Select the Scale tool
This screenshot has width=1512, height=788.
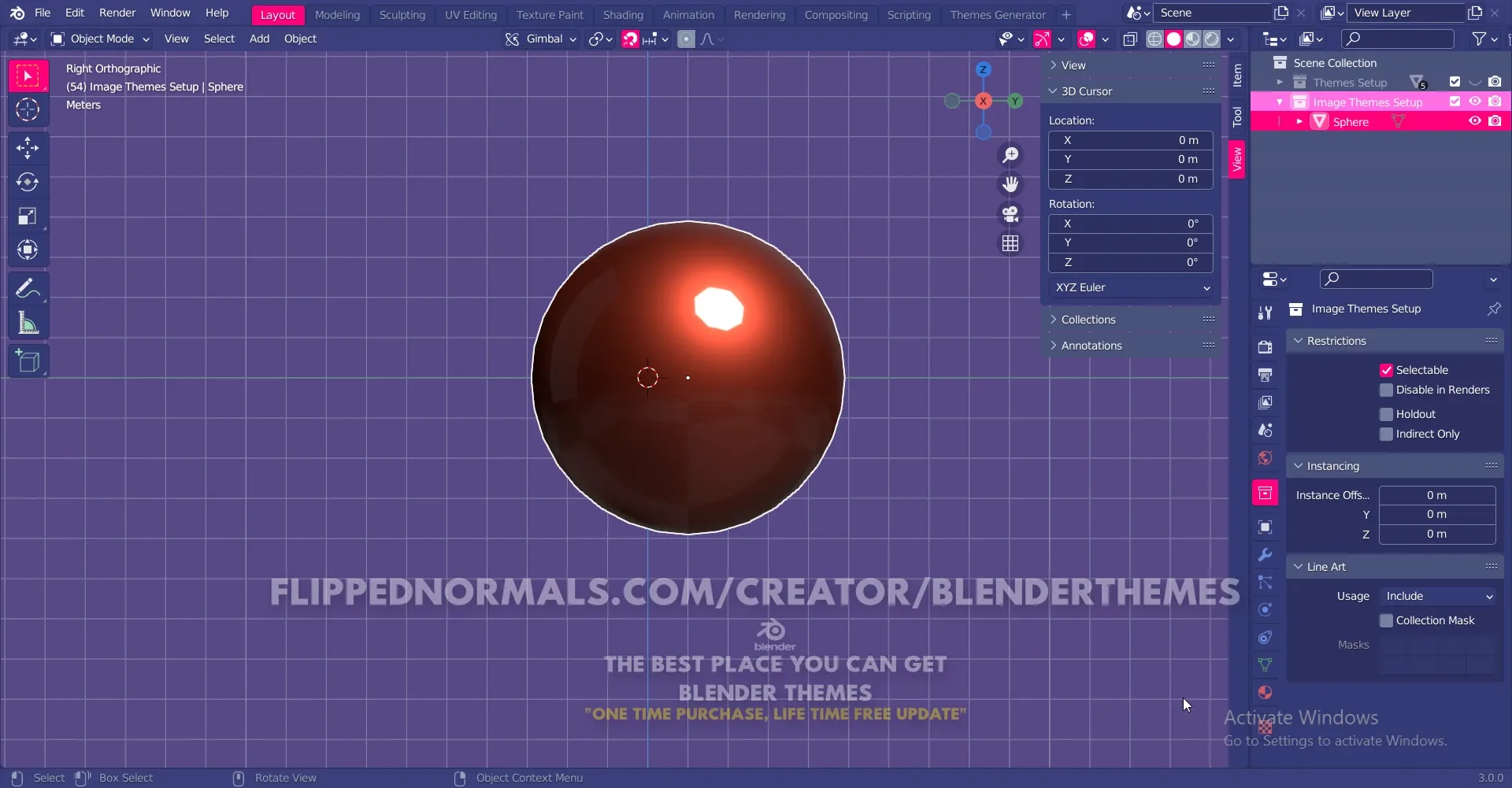pos(28,216)
